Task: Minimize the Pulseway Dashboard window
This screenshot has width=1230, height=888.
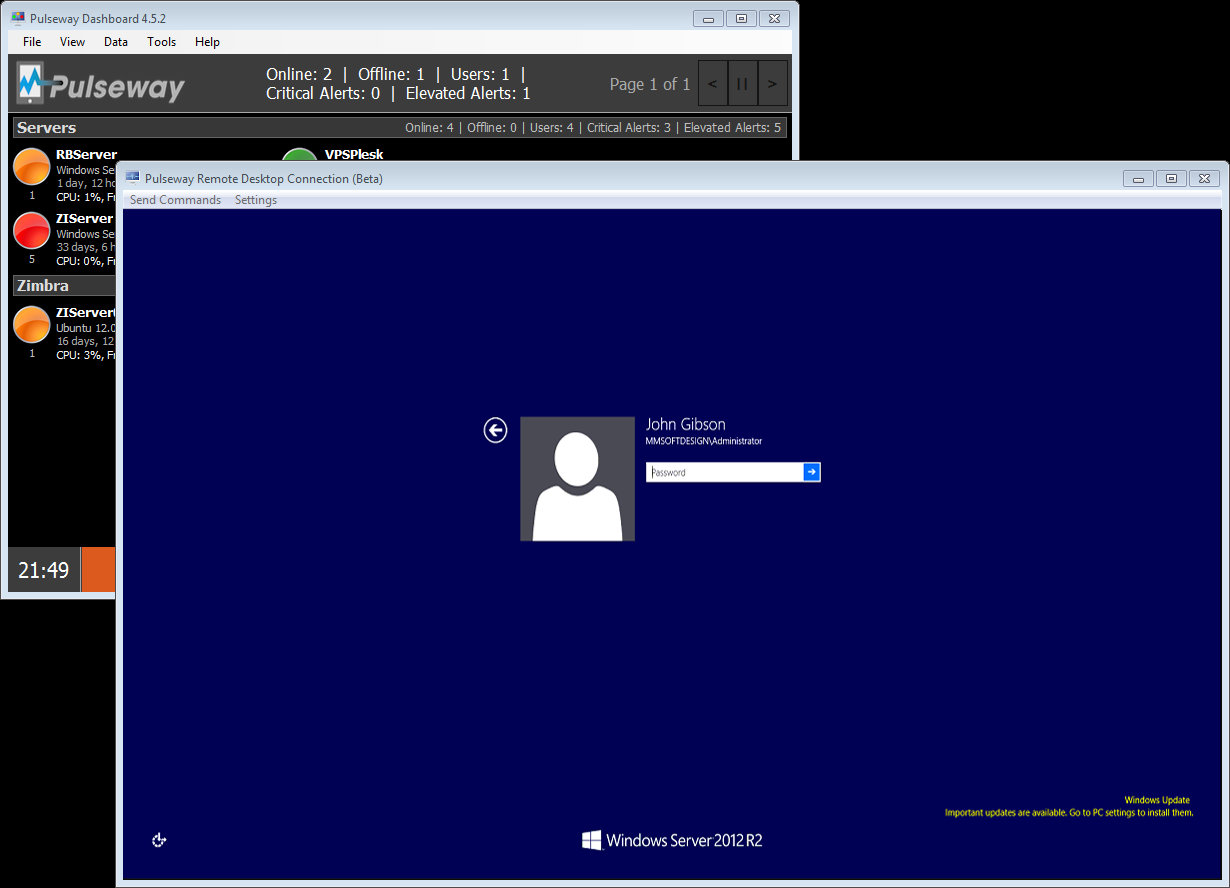Action: pyautogui.click(x=709, y=18)
